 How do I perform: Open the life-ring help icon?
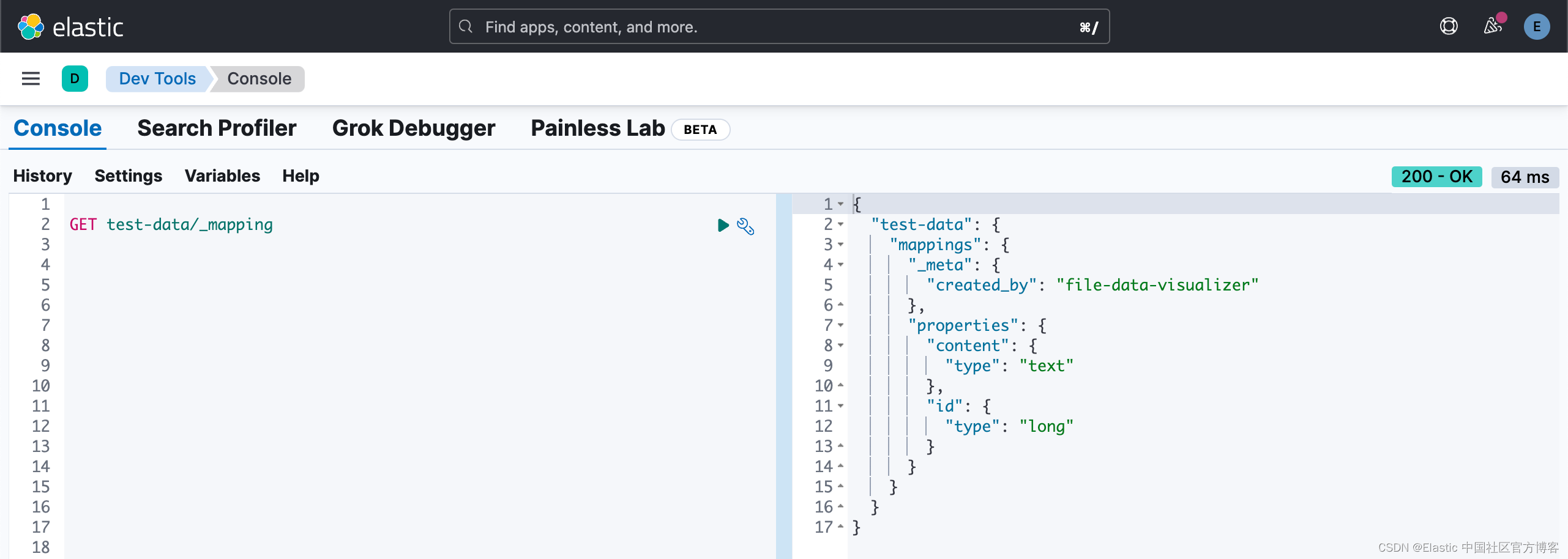pyautogui.click(x=1449, y=26)
